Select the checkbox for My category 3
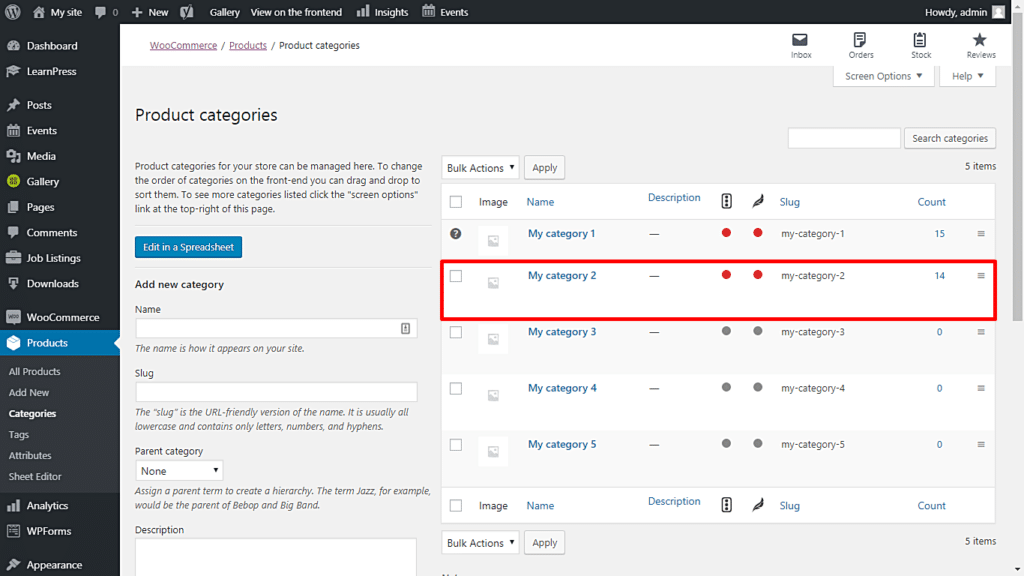1024x576 pixels. (x=455, y=331)
